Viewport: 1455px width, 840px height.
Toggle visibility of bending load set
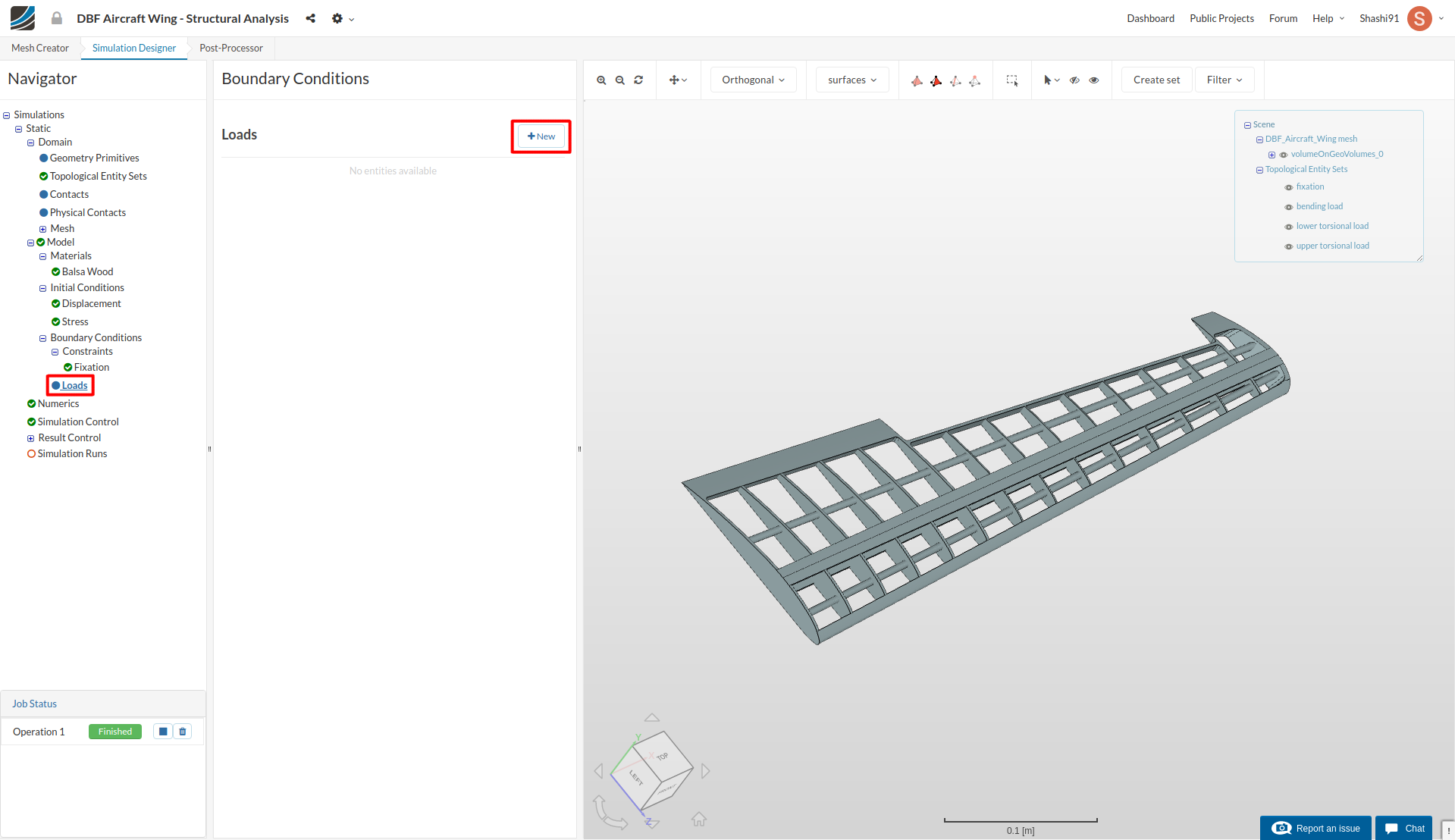coord(1289,207)
